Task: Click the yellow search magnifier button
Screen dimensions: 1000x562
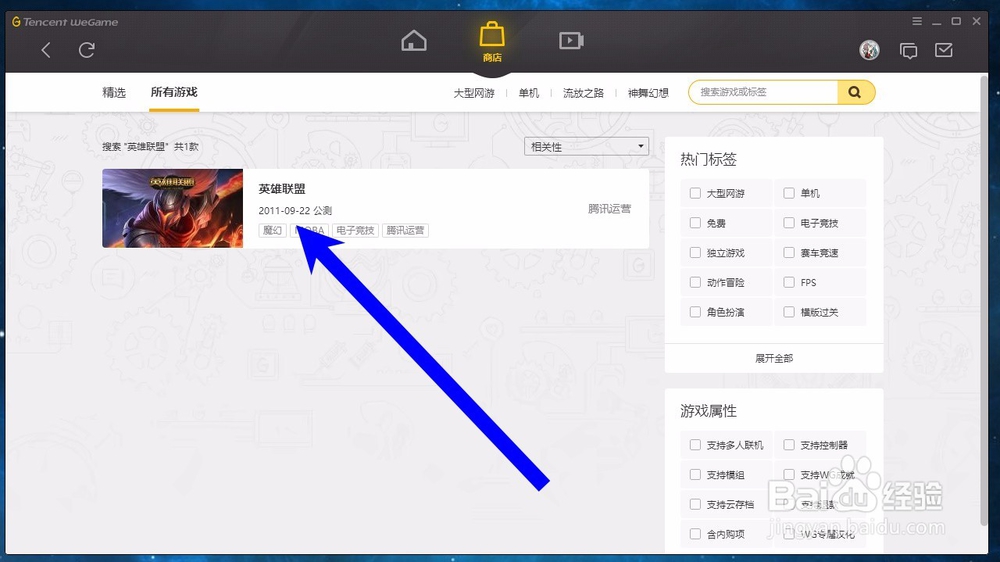Action: click(x=855, y=92)
